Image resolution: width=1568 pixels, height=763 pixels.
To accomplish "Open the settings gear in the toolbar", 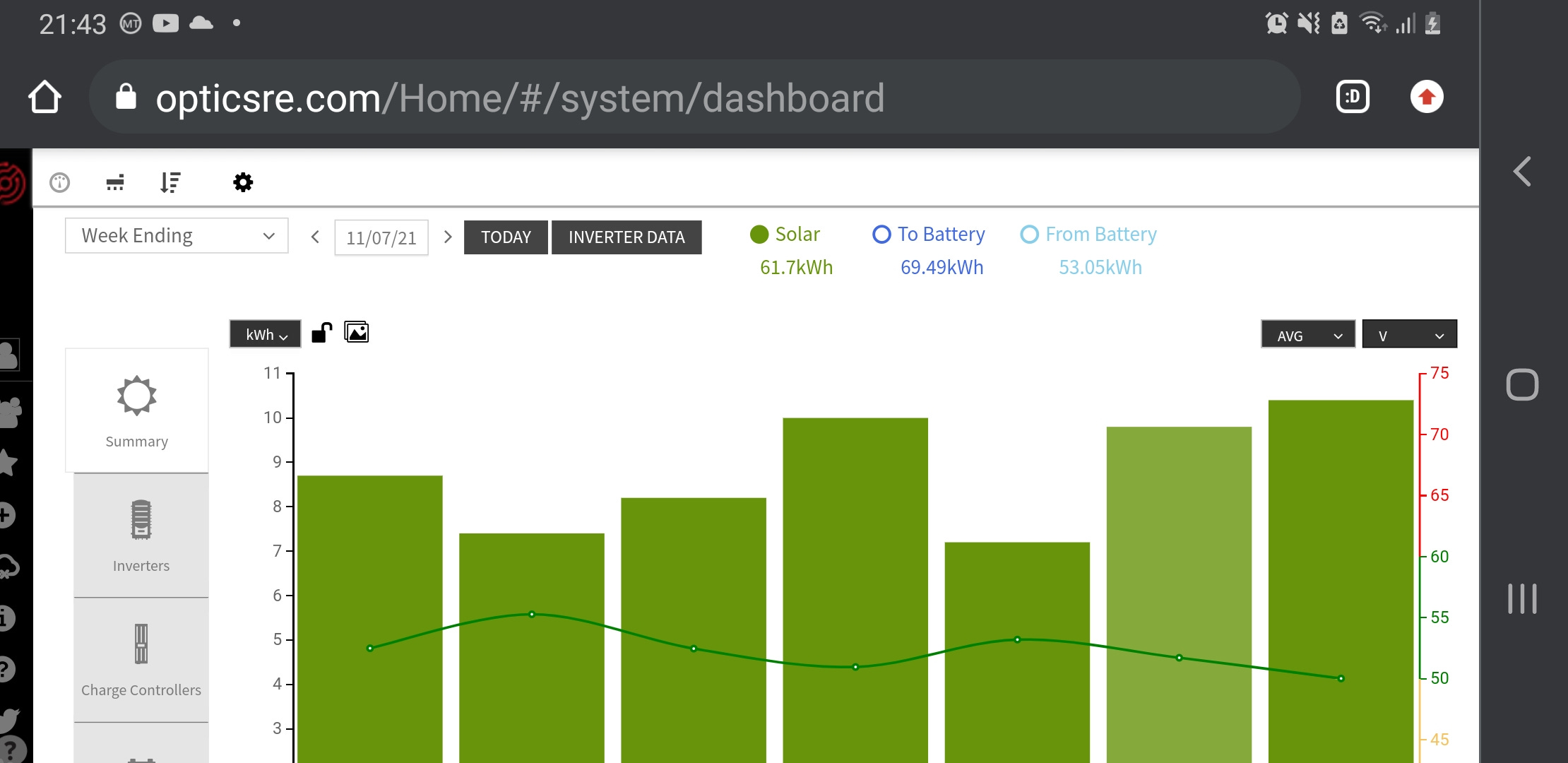I will tap(243, 183).
